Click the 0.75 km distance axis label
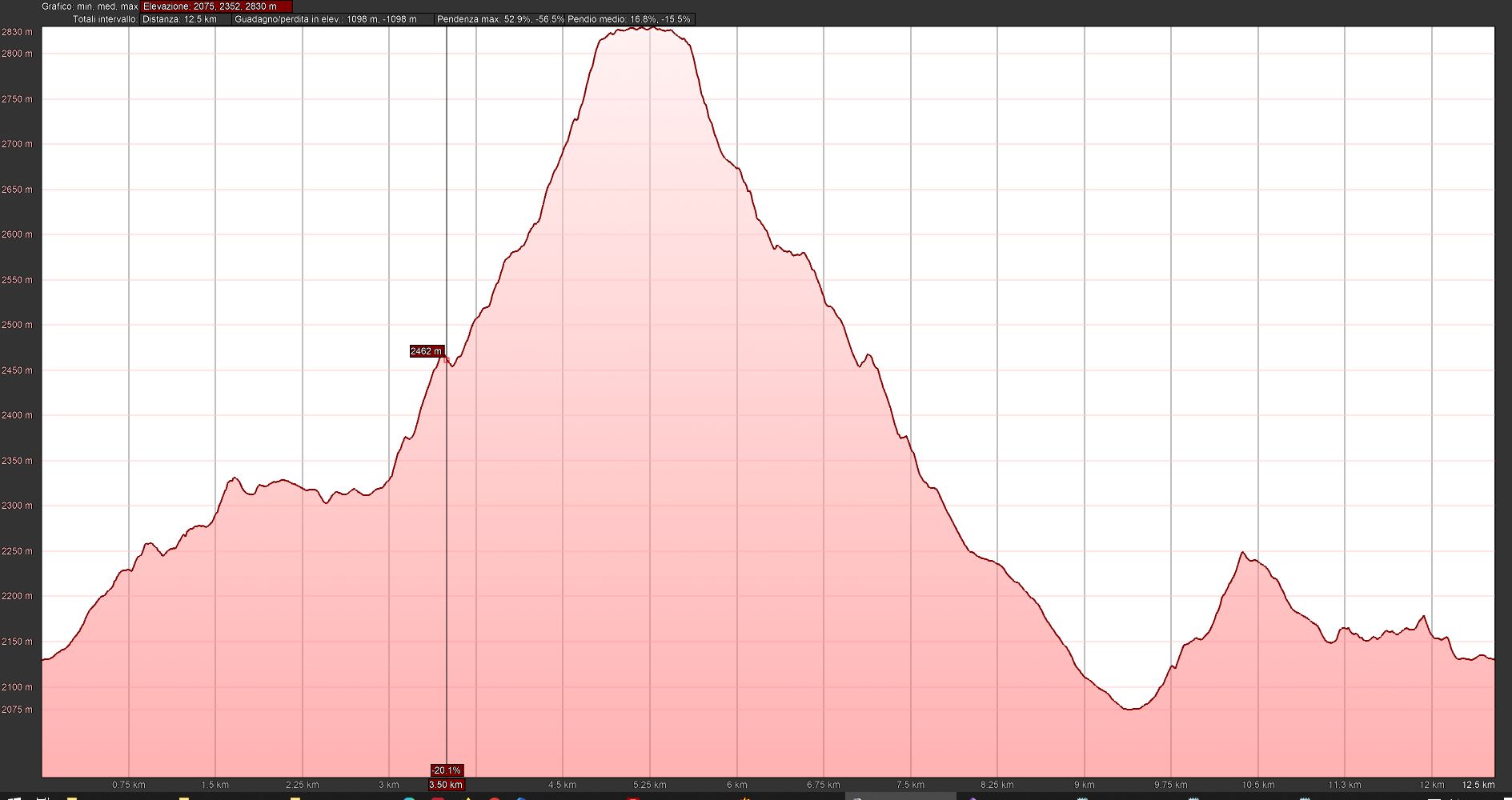This screenshot has height=800, width=1512. (x=128, y=785)
